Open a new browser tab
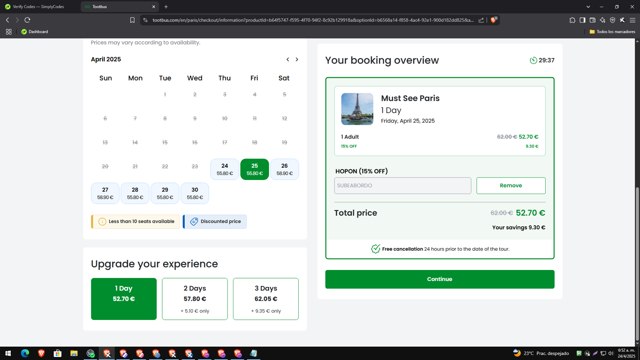 (x=166, y=7)
